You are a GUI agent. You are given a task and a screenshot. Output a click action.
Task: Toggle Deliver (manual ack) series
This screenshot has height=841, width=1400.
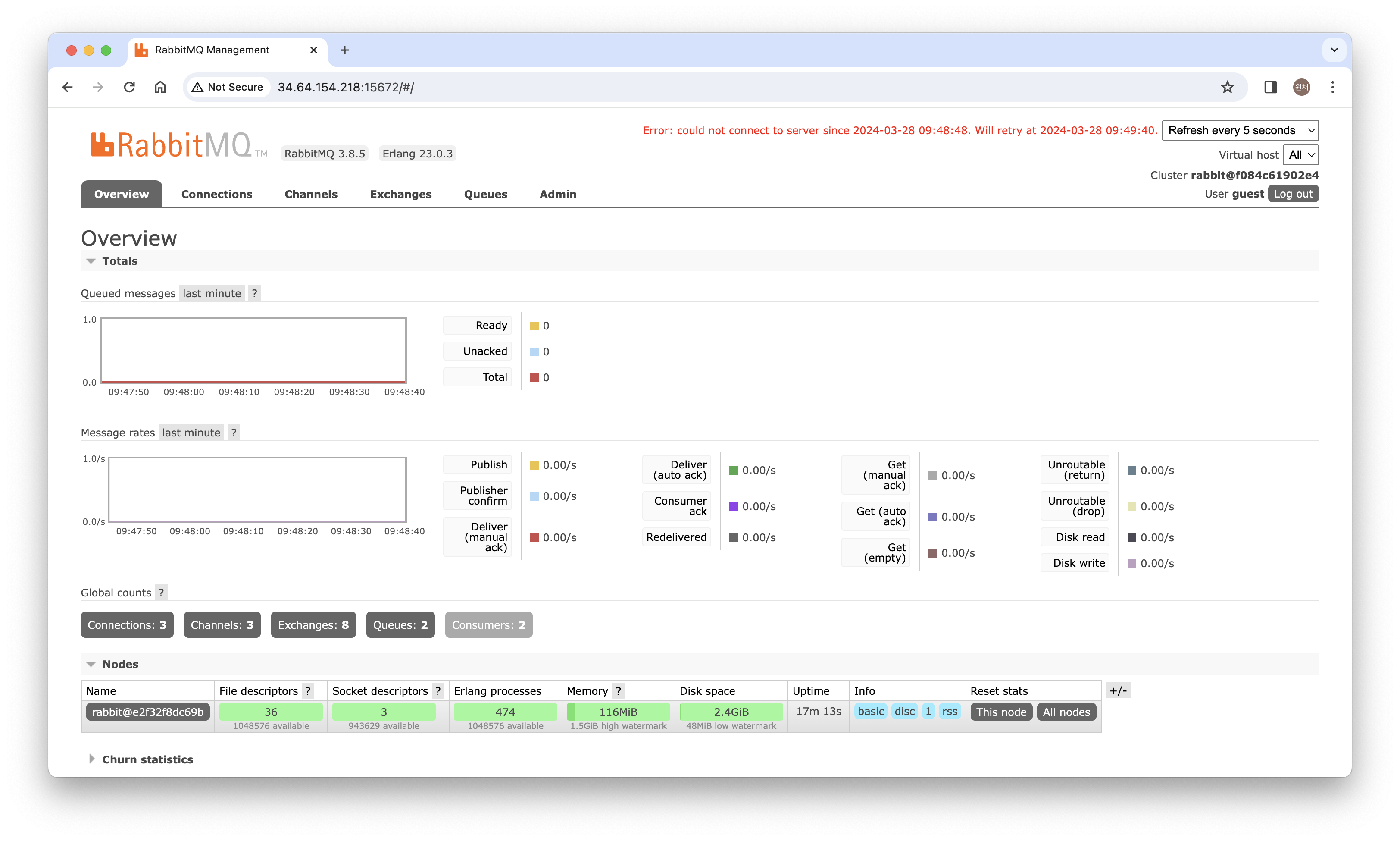coord(478,537)
